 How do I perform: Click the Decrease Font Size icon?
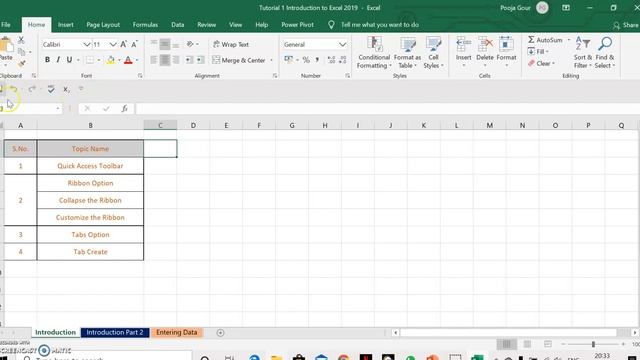pos(134,44)
